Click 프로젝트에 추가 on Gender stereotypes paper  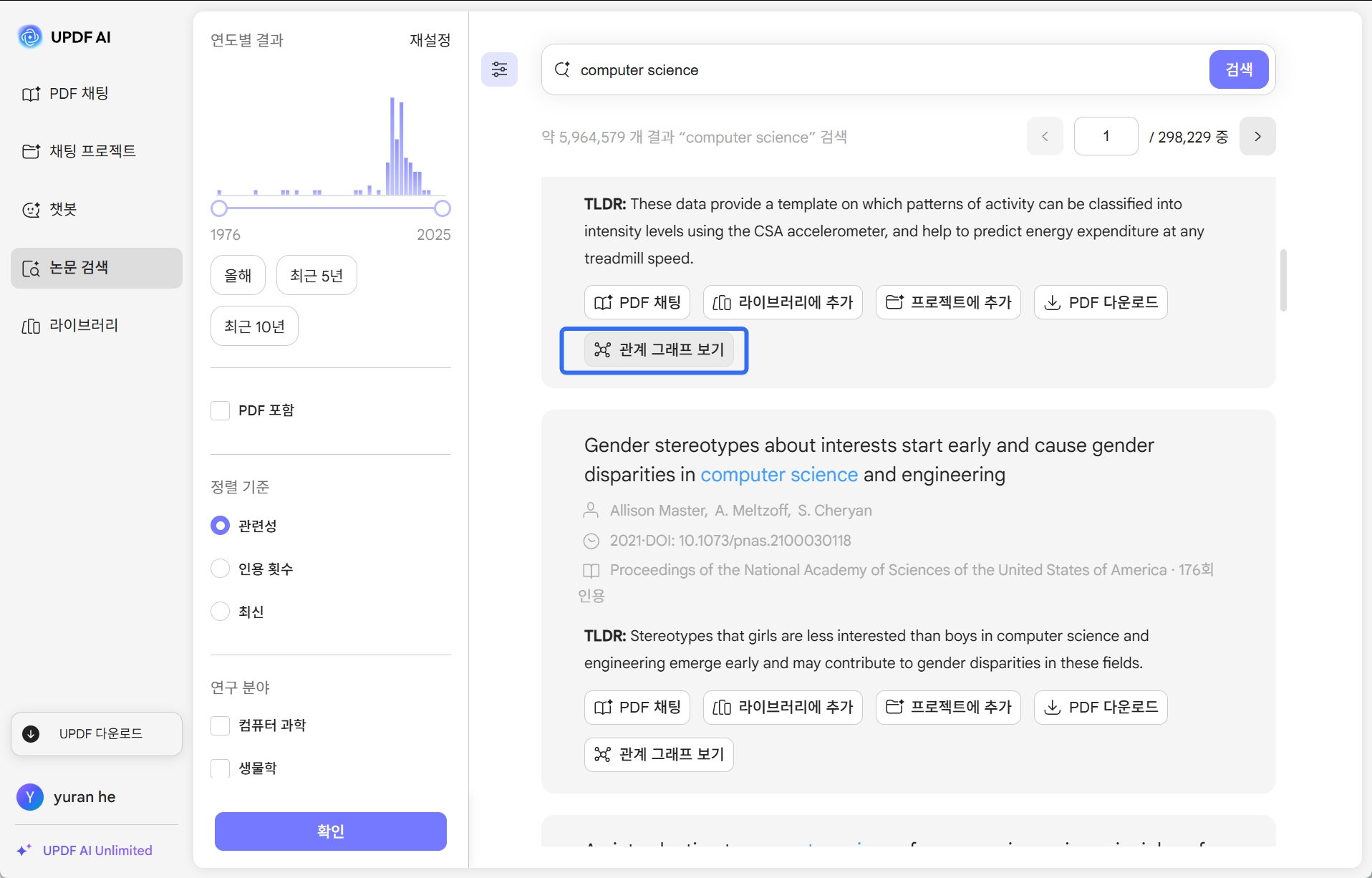tap(948, 708)
